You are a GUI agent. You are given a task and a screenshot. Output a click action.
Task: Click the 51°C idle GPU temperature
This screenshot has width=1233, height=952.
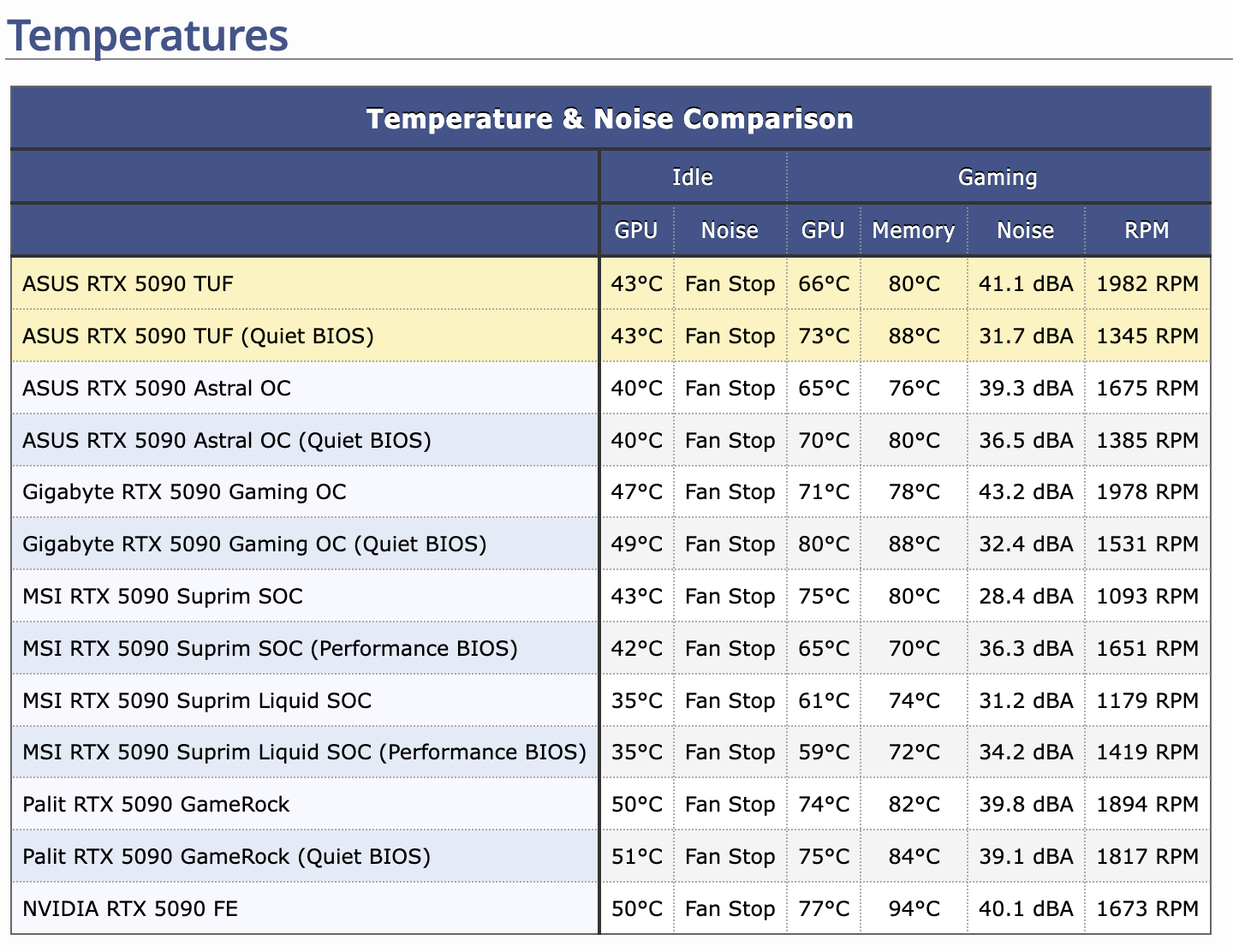636,856
